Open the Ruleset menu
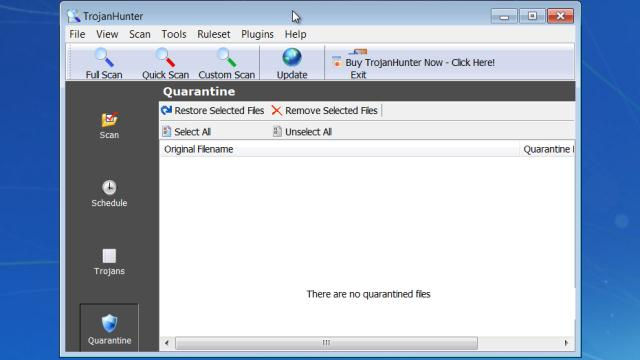The width and height of the screenshot is (640, 360). [213, 34]
